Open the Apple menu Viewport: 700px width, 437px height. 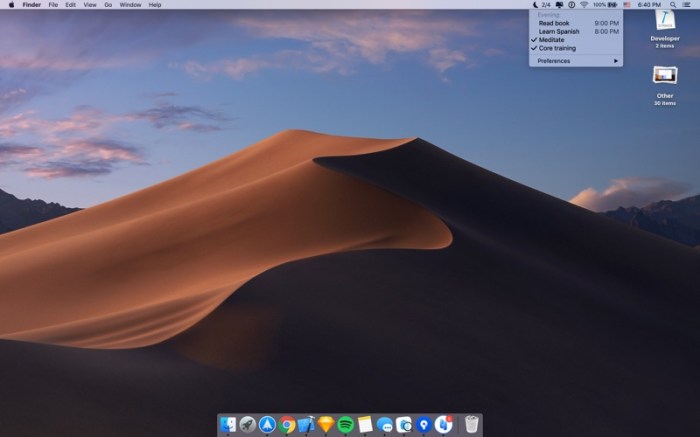[9, 5]
